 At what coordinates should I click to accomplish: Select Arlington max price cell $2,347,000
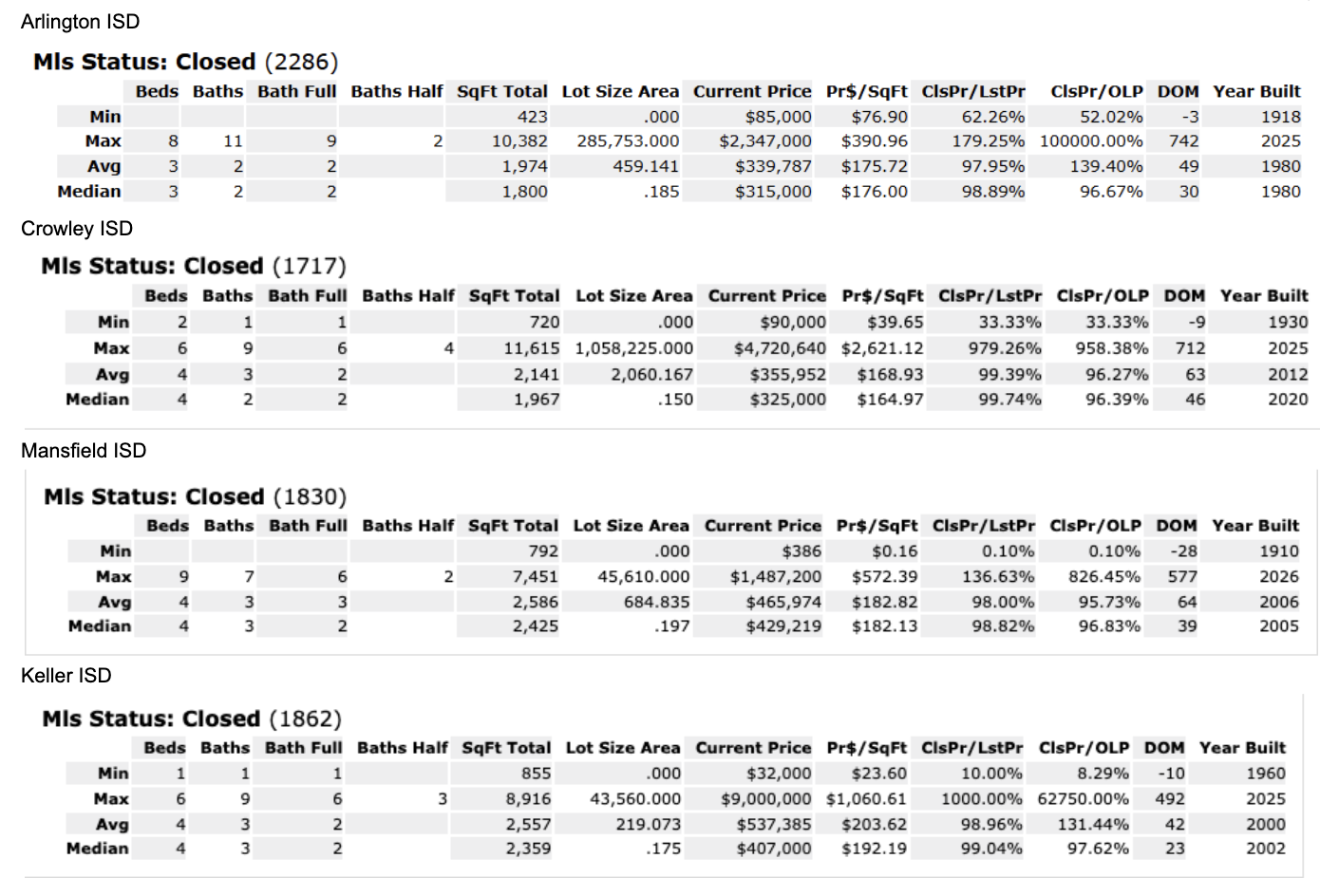(765, 141)
